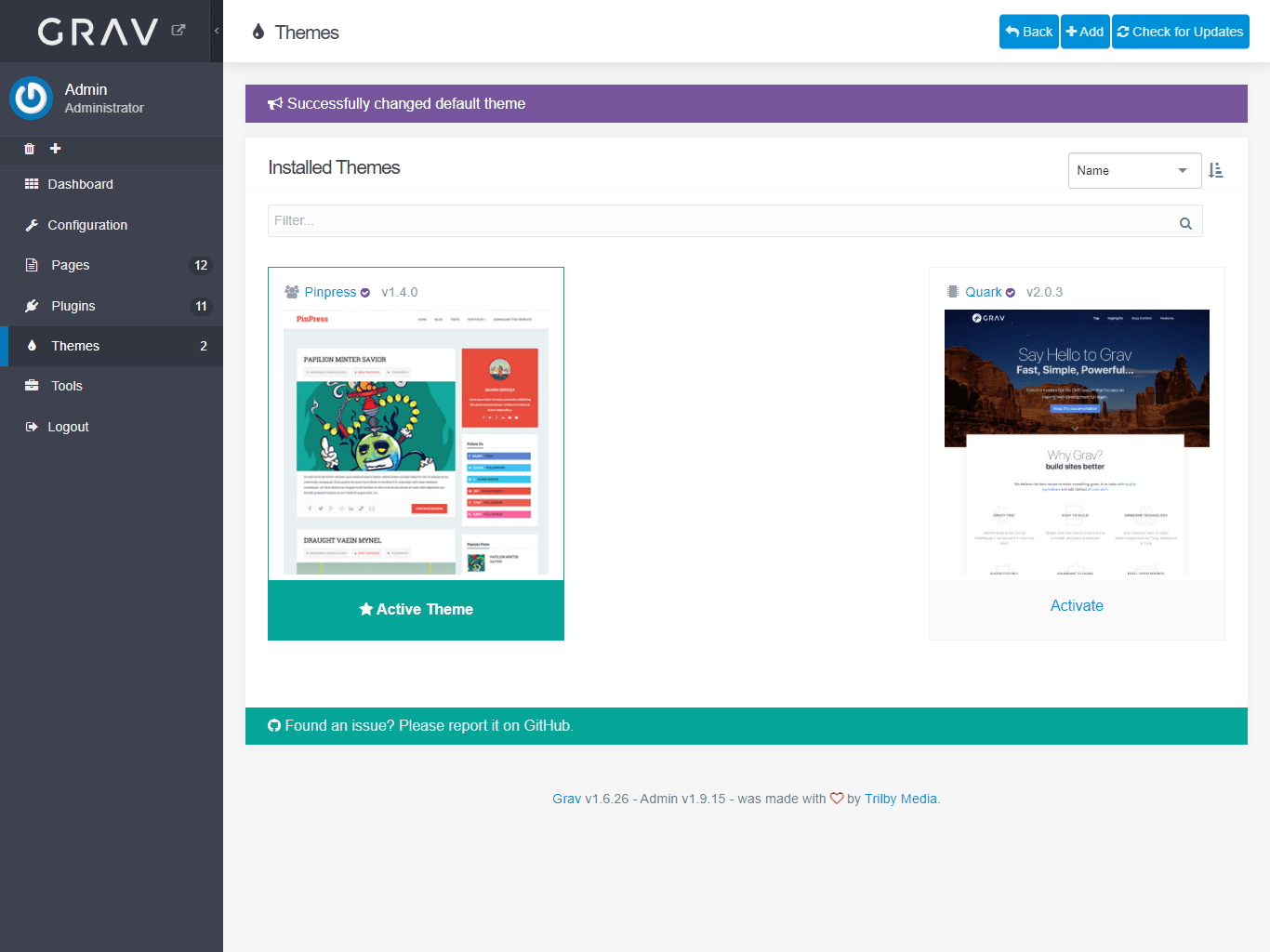Go to Pages in the sidebar
1270x952 pixels.
coord(112,265)
